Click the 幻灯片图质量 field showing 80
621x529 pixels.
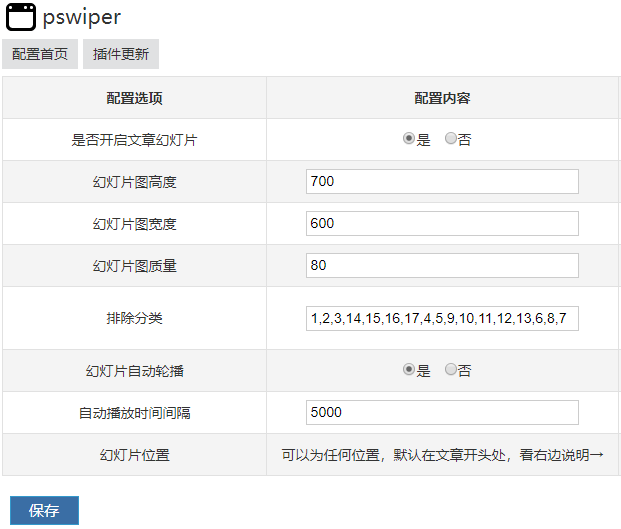coord(442,265)
